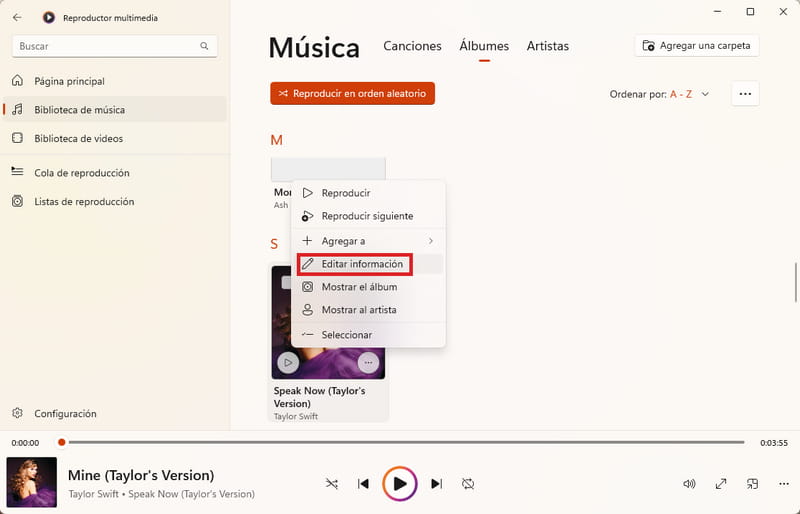Screen dimensions: 800x514
Task: Choose Reproducir from context menu
Action: coord(368,193)
